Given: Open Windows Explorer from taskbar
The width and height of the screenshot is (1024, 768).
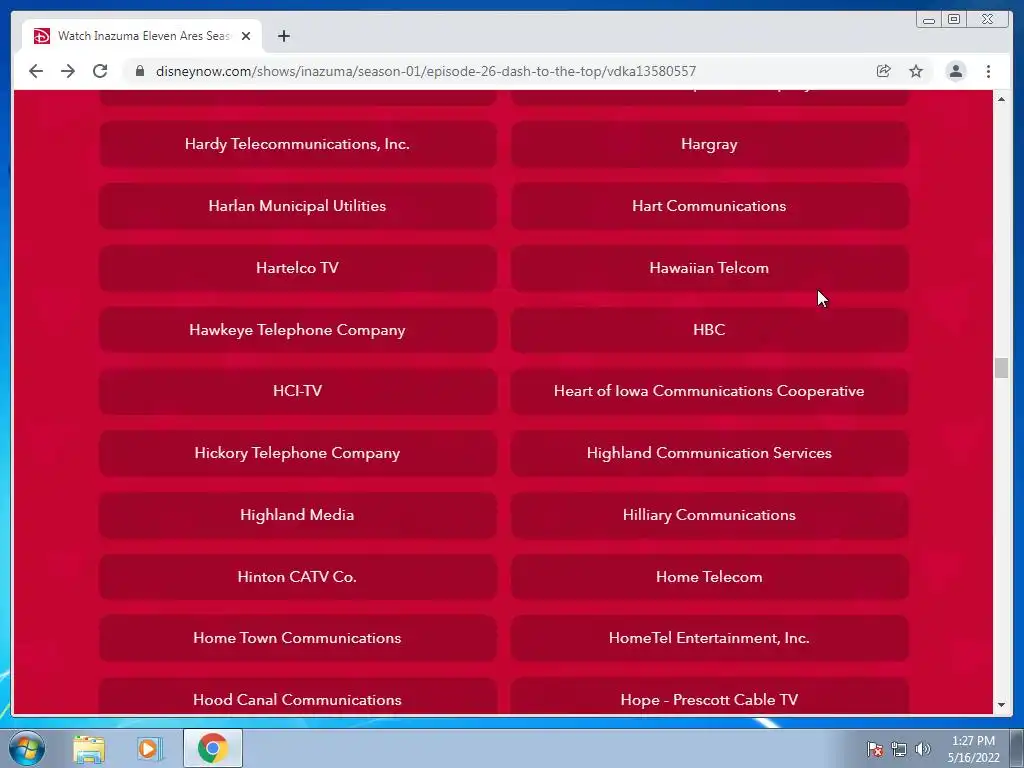Looking at the screenshot, I should 89,748.
